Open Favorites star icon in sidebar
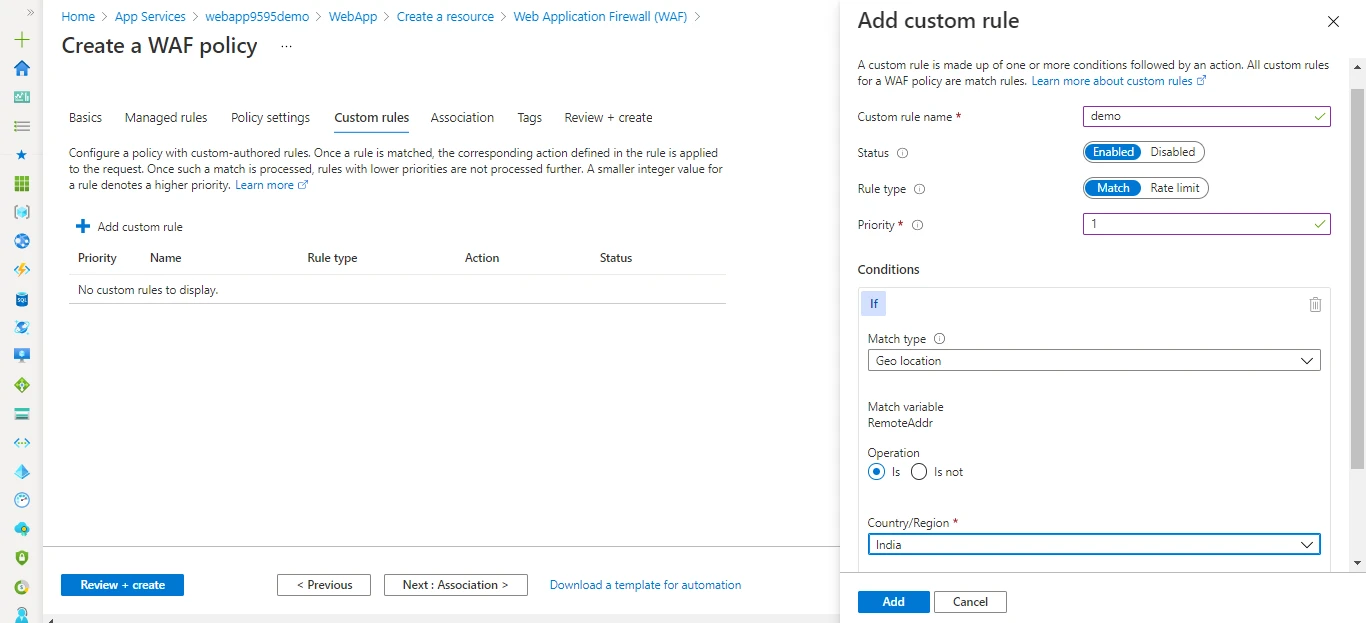This screenshot has height=623, width=1366. point(21,155)
